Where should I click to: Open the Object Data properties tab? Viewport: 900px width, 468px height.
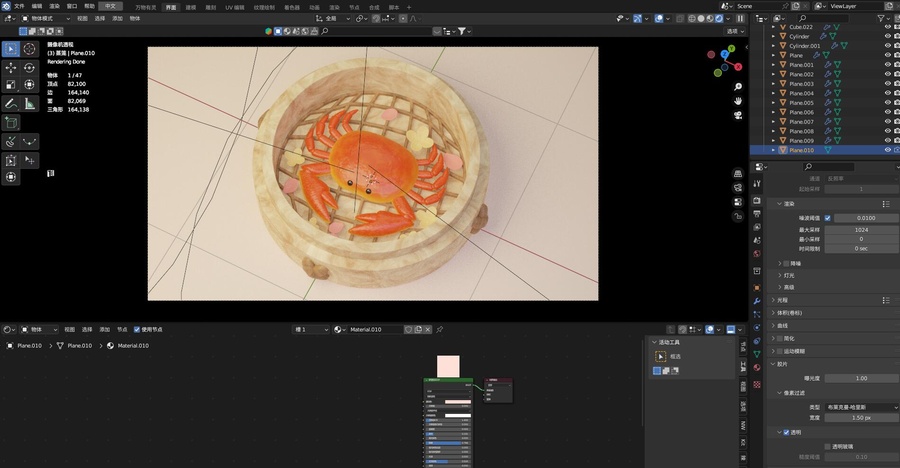pyautogui.click(x=757, y=354)
